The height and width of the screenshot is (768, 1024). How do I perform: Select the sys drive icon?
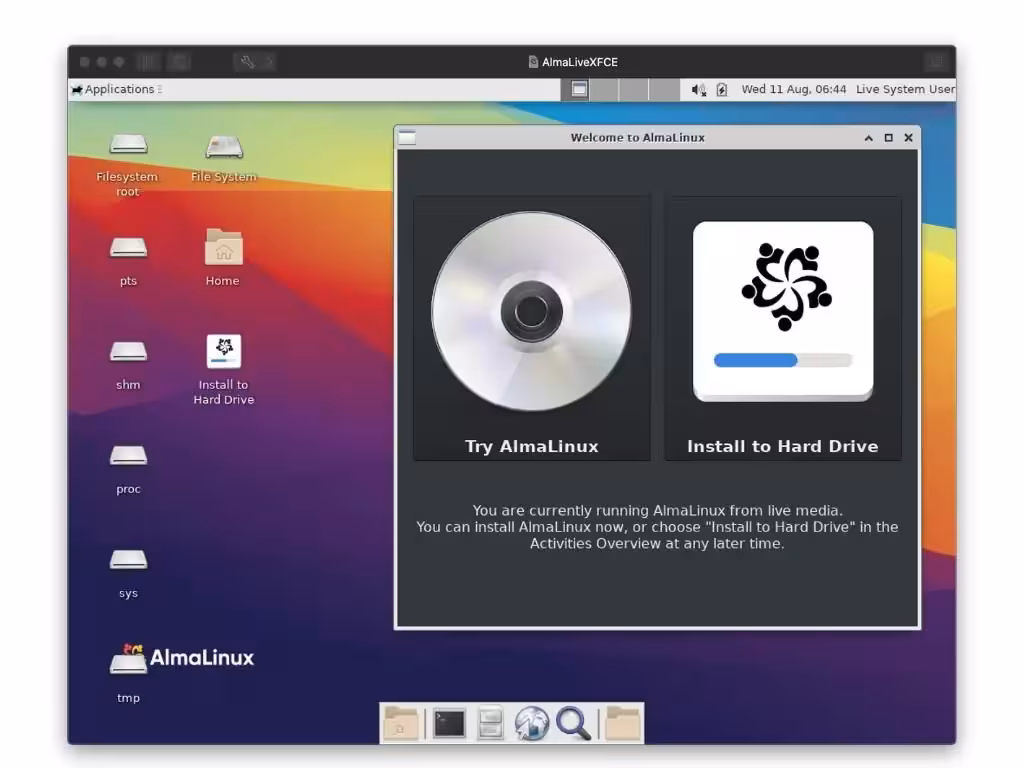tap(128, 560)
